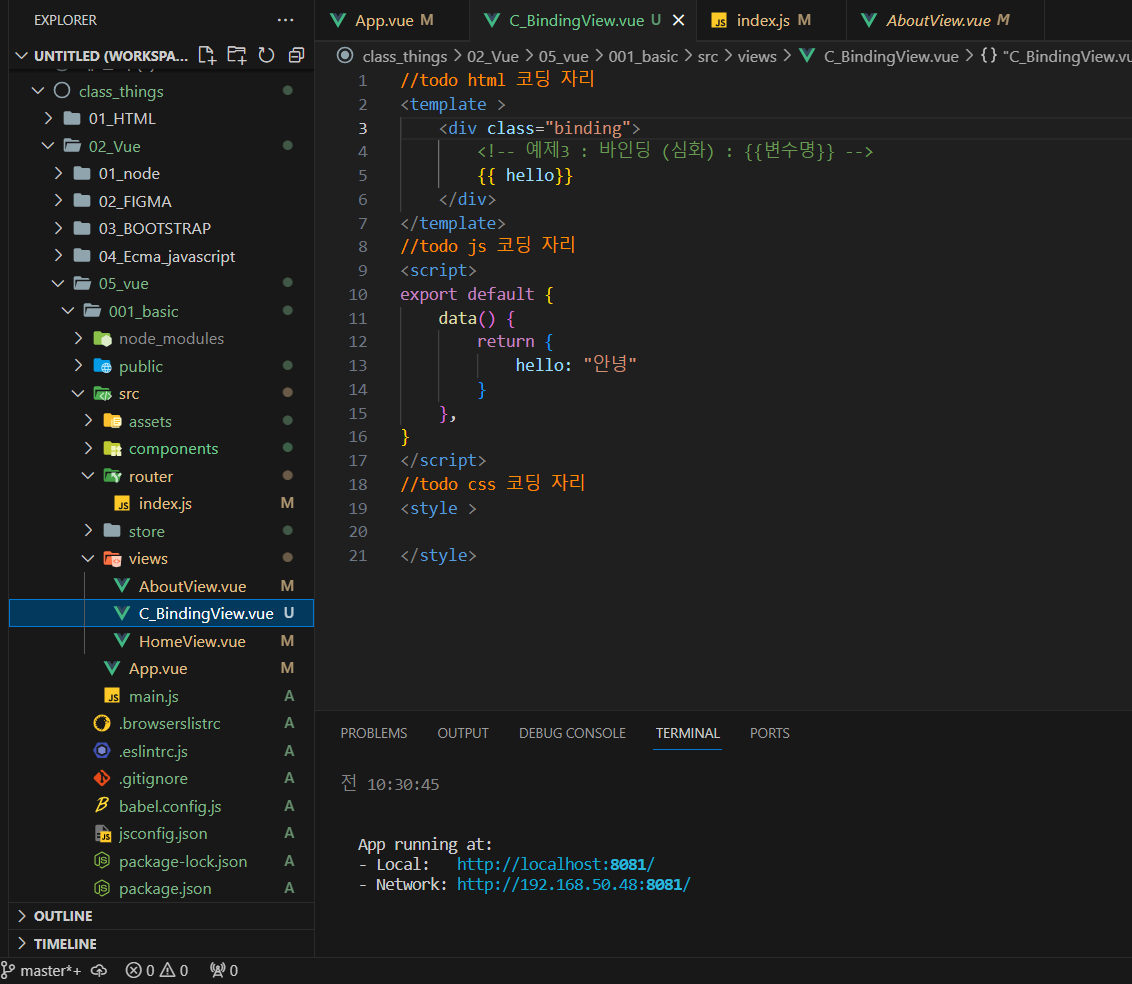1132x984 pixels.
Task: Expand the OUTLINE section
Action: click(x=63, y=916)
